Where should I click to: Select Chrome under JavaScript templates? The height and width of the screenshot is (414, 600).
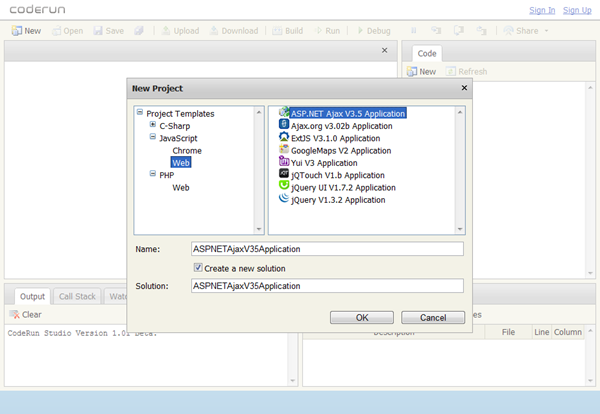(x=186, y=150)
